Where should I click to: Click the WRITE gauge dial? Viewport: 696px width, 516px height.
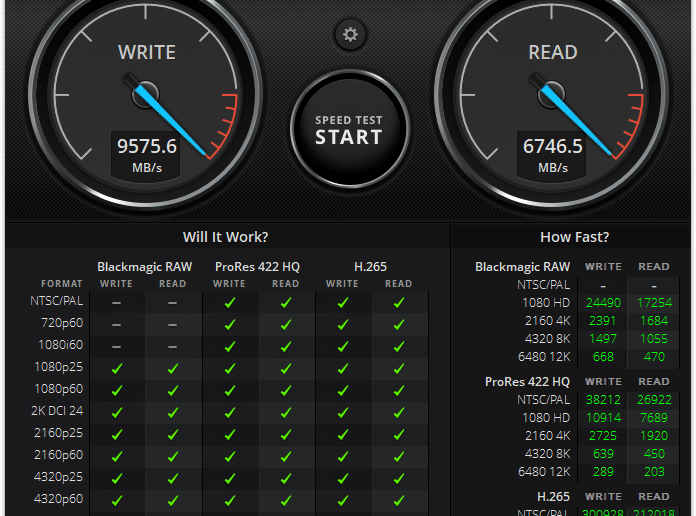coord(146,94)
